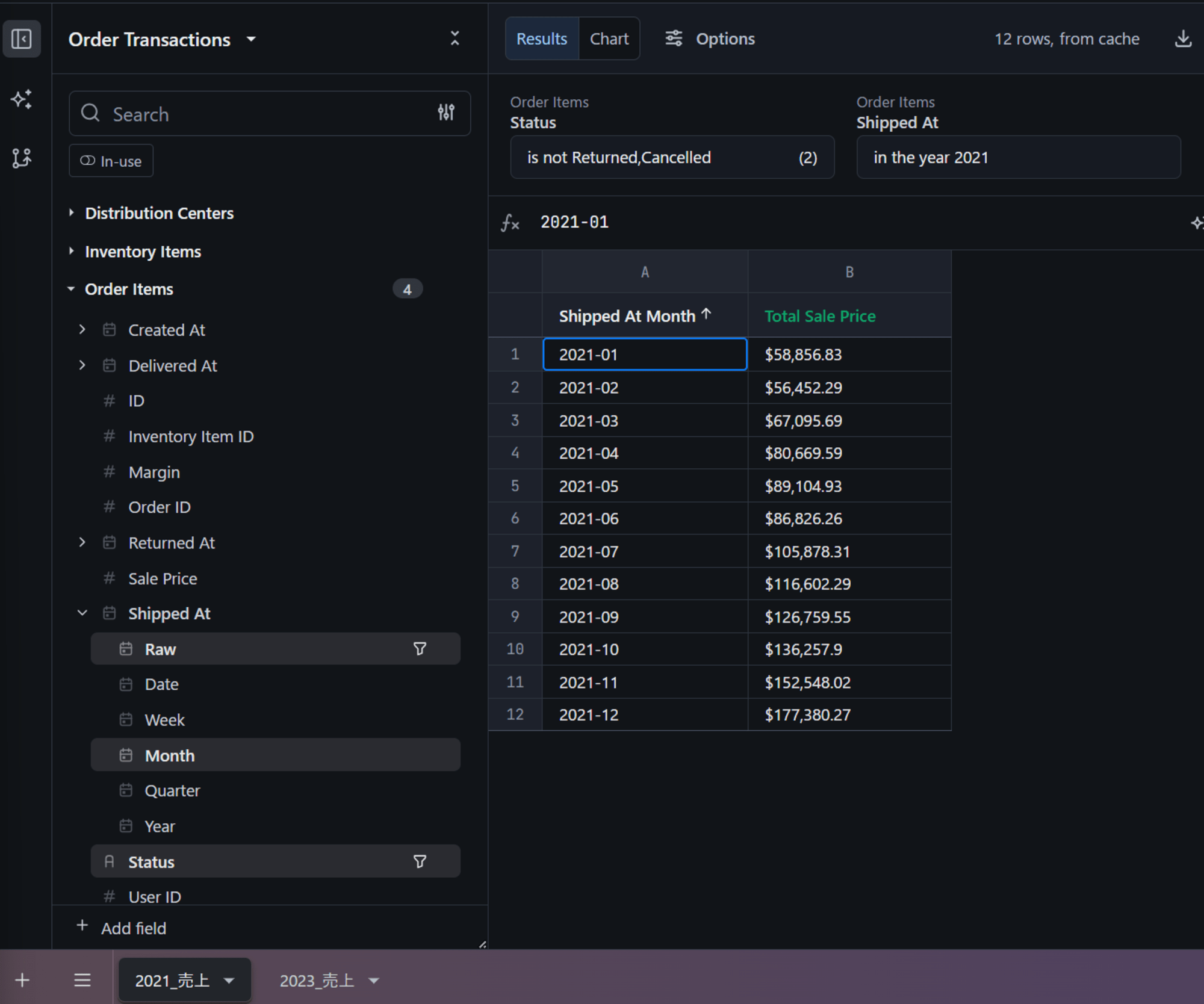This screenshot has height=1004, width=1204.
Task: Select the cell 2021-01
Action: 645,354
